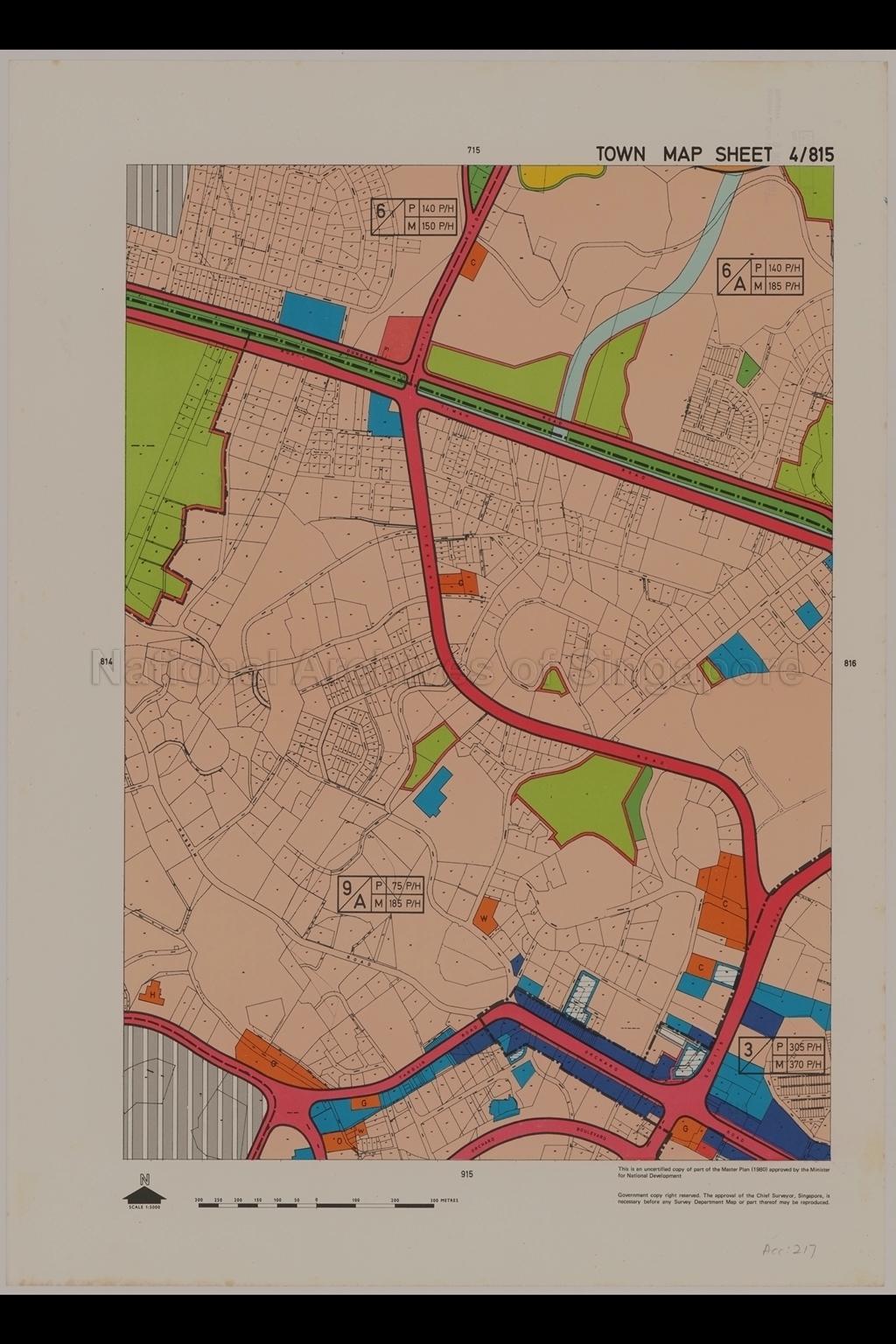The width and height of the screenshot is (896, 1344).
Task: Toggle the G marker along Orchard Boulevard
Action: point(685,1129)
